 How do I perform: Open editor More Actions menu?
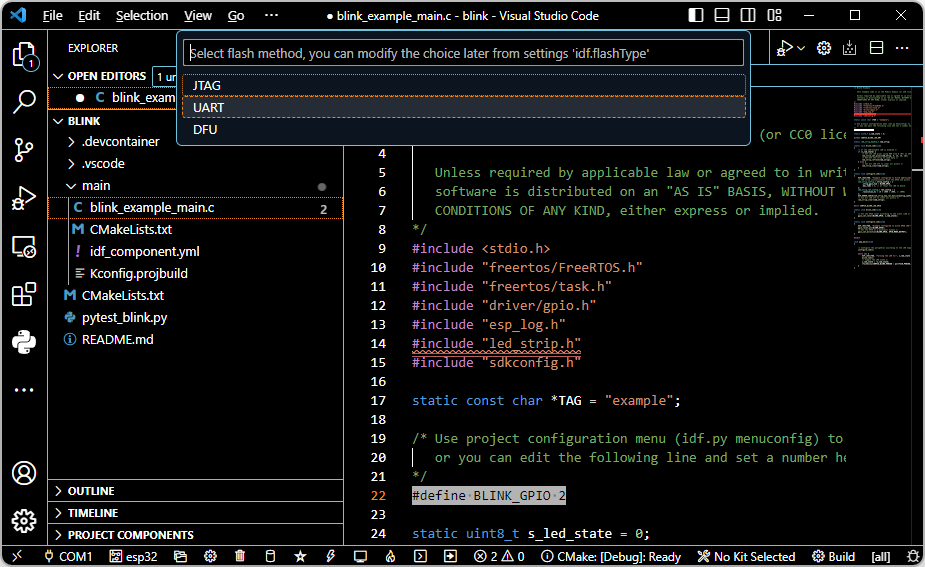(902, 48)
